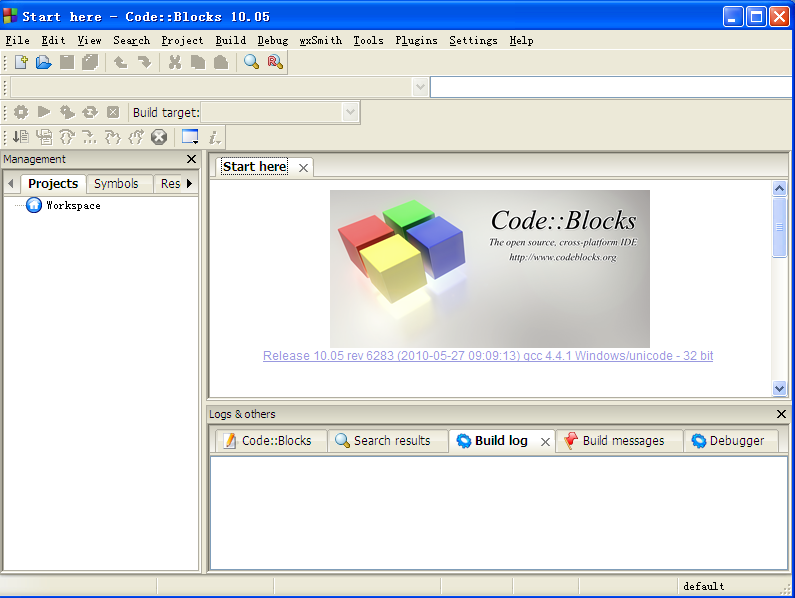Close the Start here tab
795x598 pixels.
(303, 168)
